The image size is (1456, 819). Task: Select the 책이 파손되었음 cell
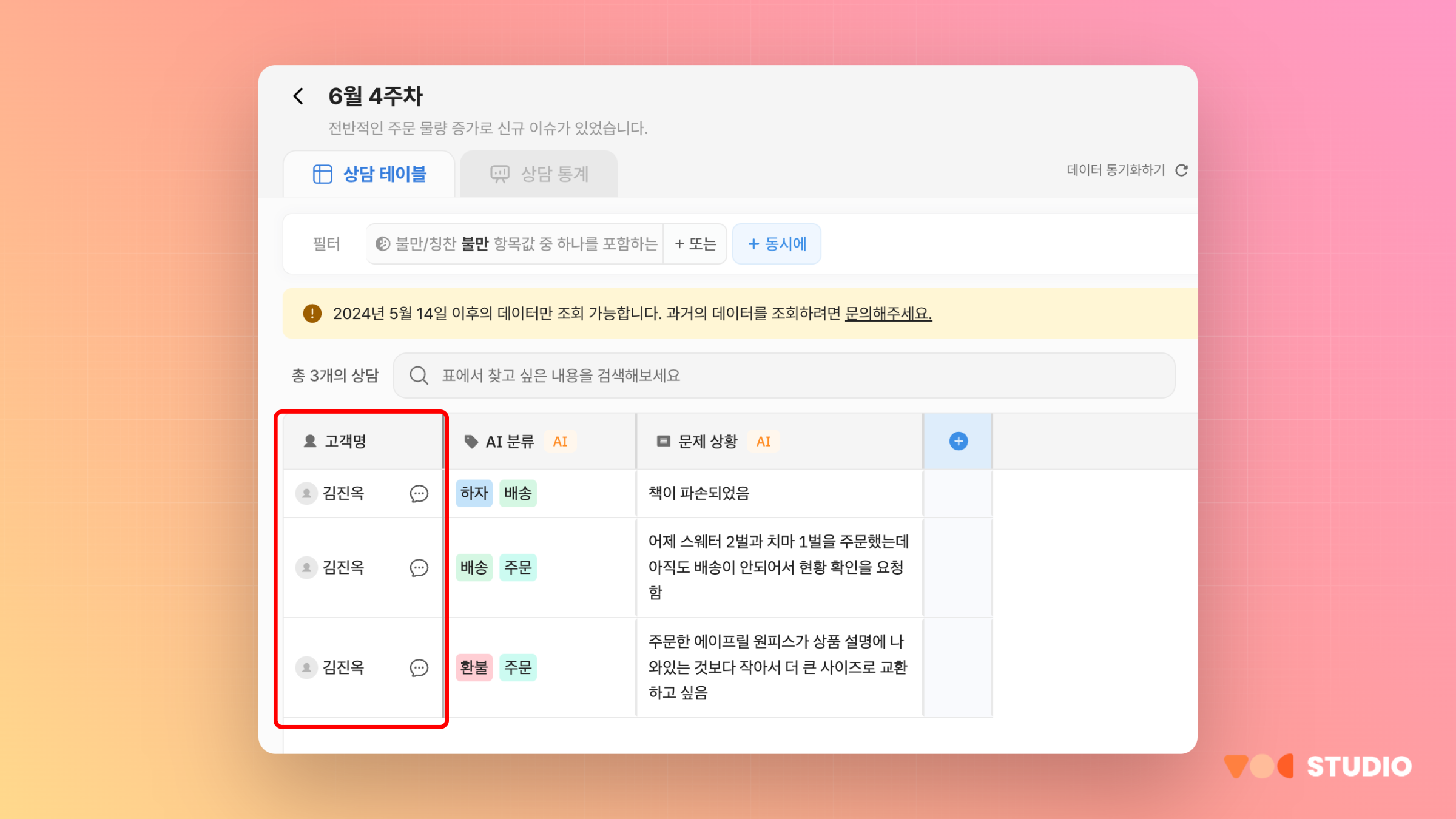pos(780,493)
